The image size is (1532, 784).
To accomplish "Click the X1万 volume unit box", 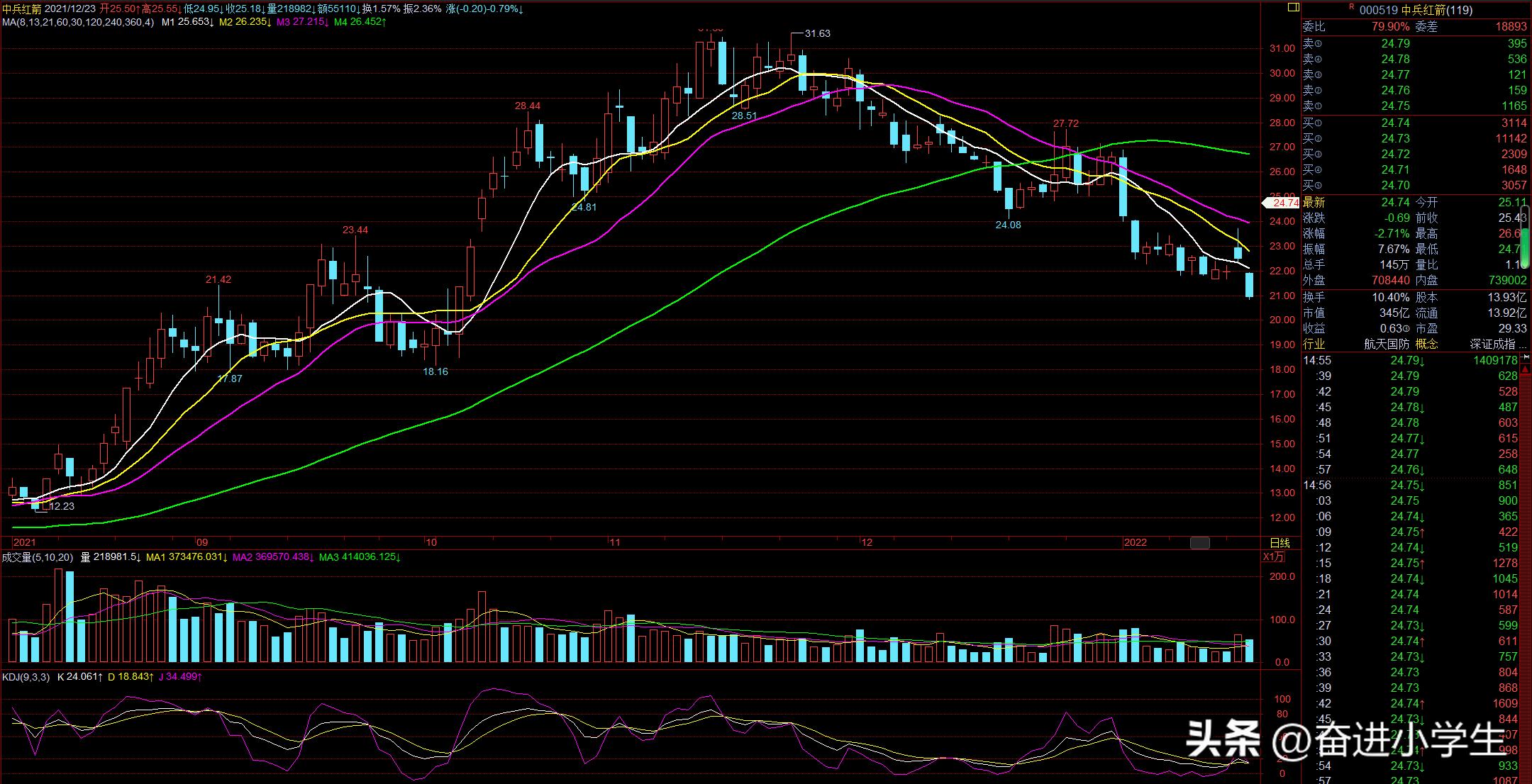I will (x=1273, y=556).
